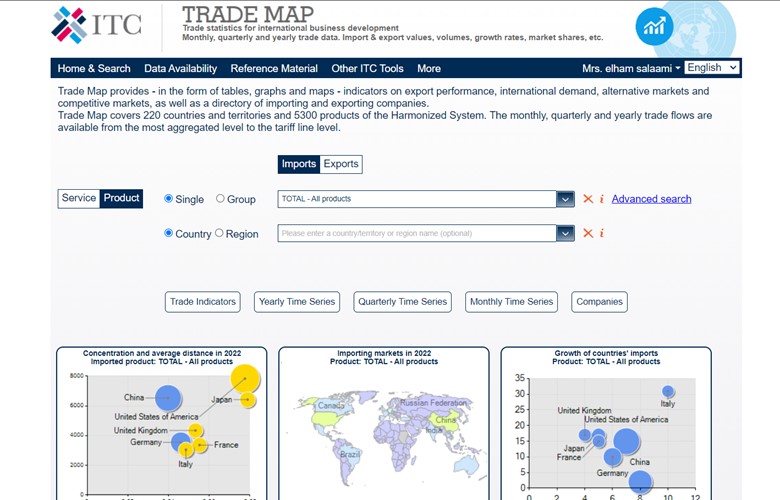Screen dimensions: 780x500
Task: Click the blue chart icon in header
Action: click(654, 26)
